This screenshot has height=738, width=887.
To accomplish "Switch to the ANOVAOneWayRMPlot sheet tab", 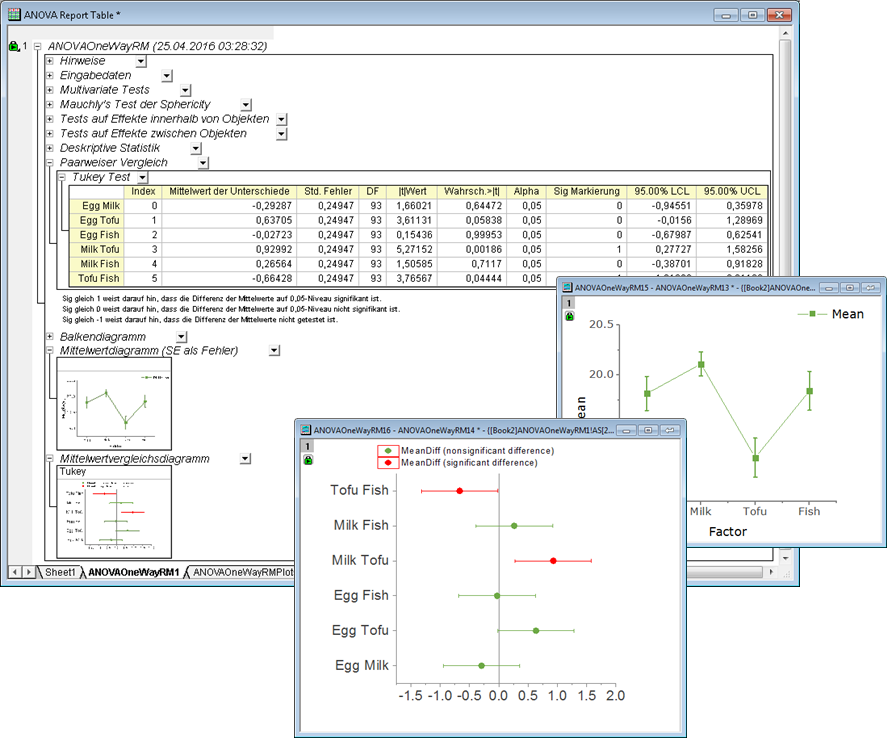I will click(242, 572).
